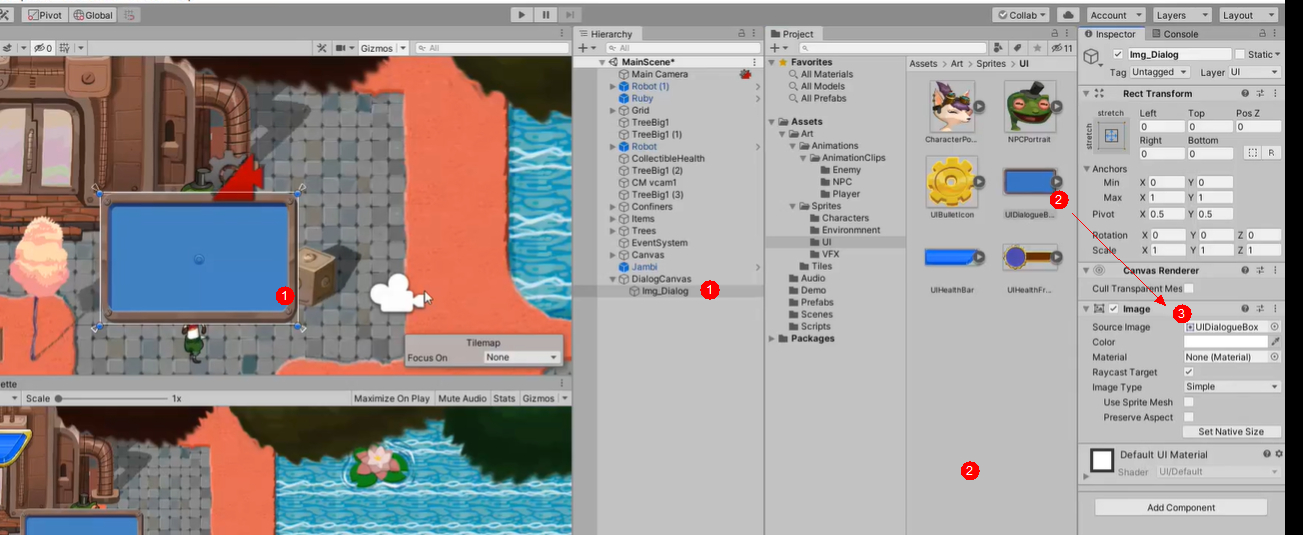Click the scene tools wrench icon
1303x535 pixels.
[321, 48]
